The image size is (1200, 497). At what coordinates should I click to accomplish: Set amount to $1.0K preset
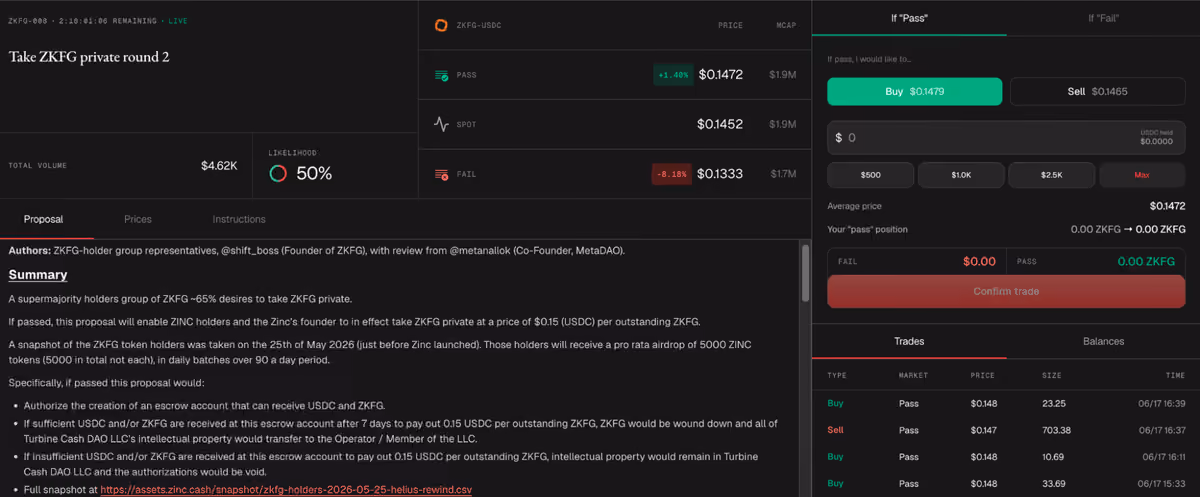961,175
